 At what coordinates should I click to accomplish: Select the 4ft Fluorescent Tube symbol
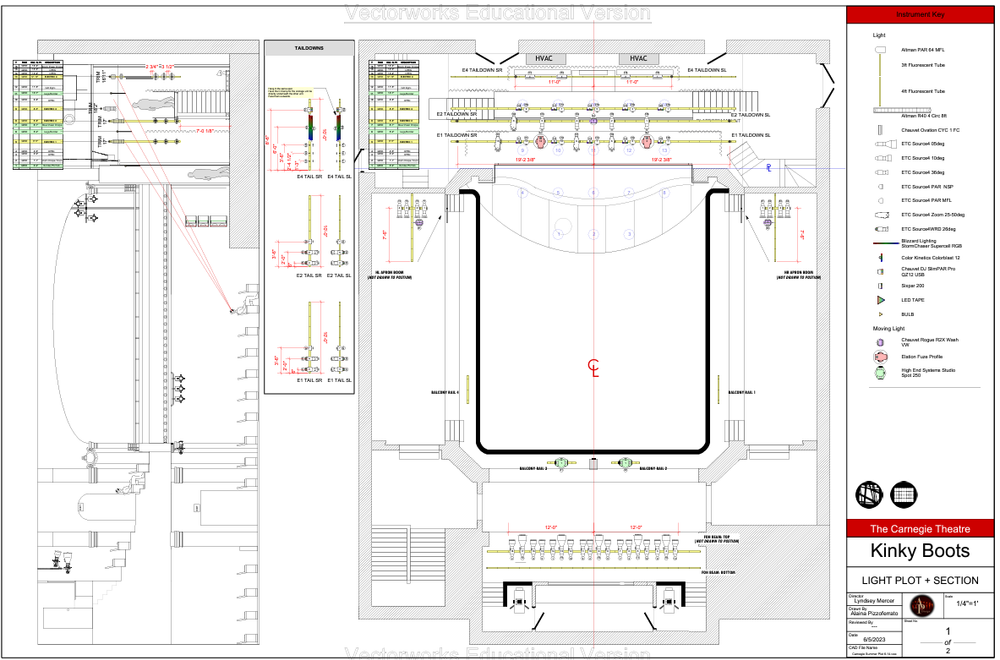click(x=880, y=91)
